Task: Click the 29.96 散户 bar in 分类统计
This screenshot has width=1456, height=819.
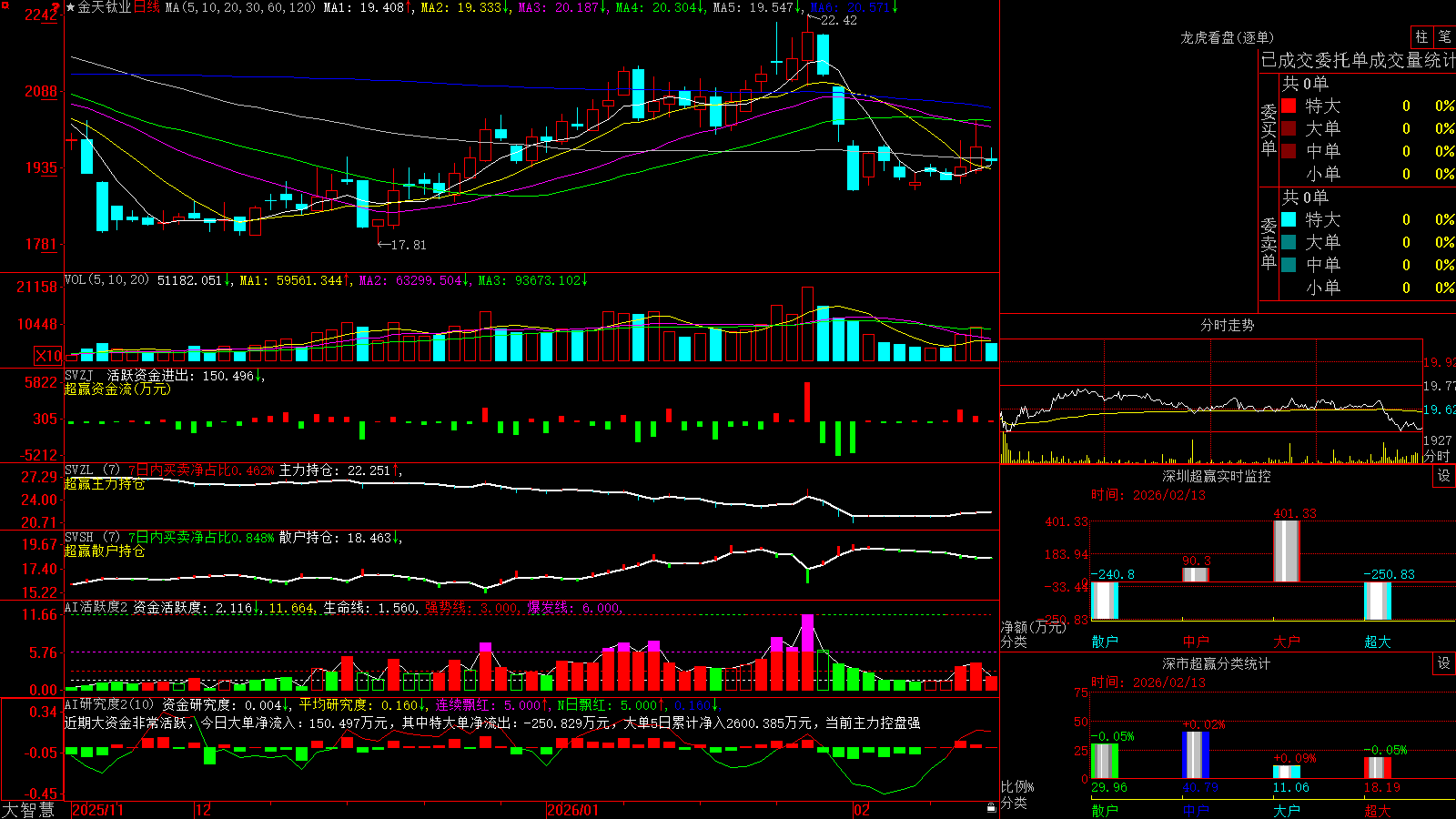Action: tap(1104, 761)
